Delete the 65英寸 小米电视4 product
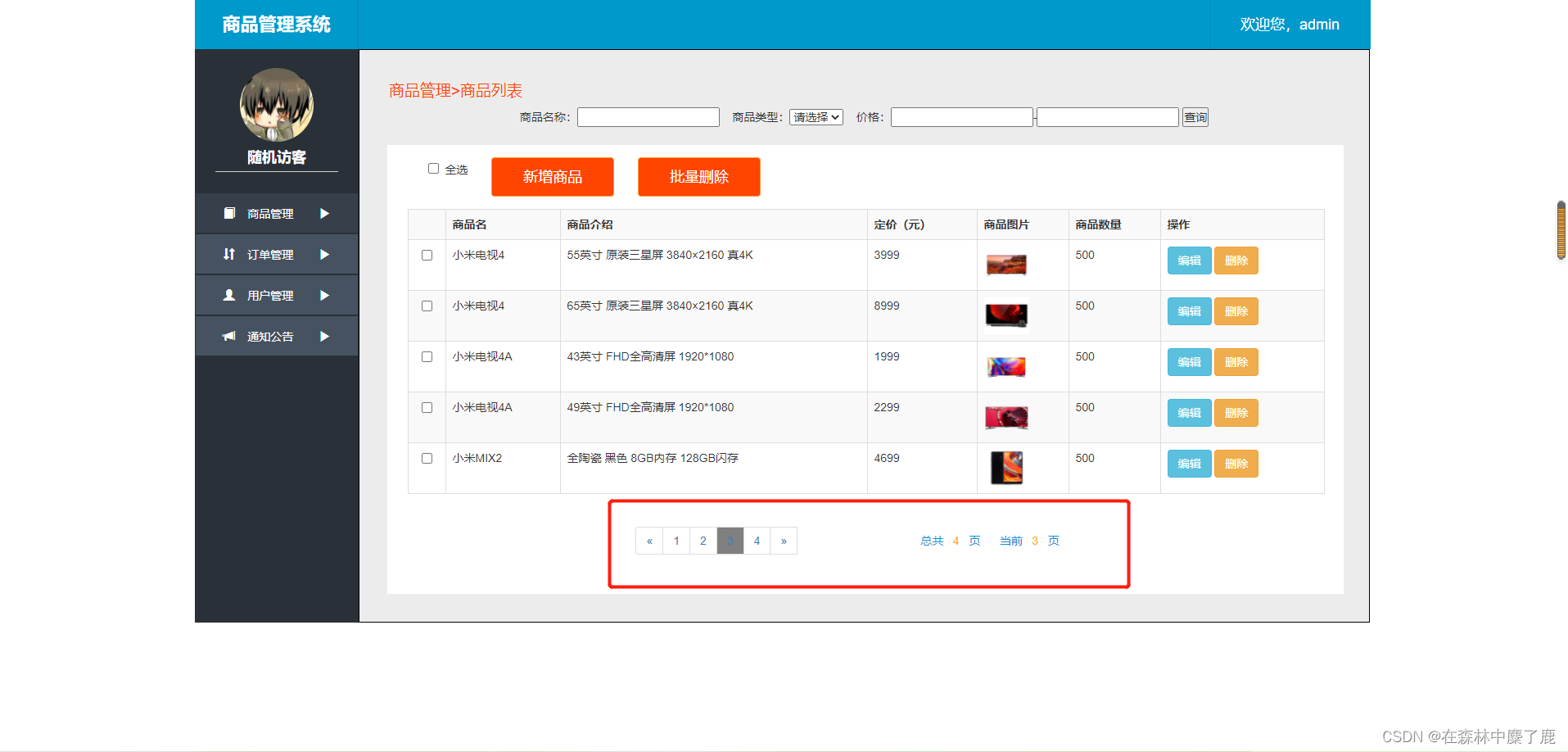Viewport: 1568px width, 752px height. 1236,311
